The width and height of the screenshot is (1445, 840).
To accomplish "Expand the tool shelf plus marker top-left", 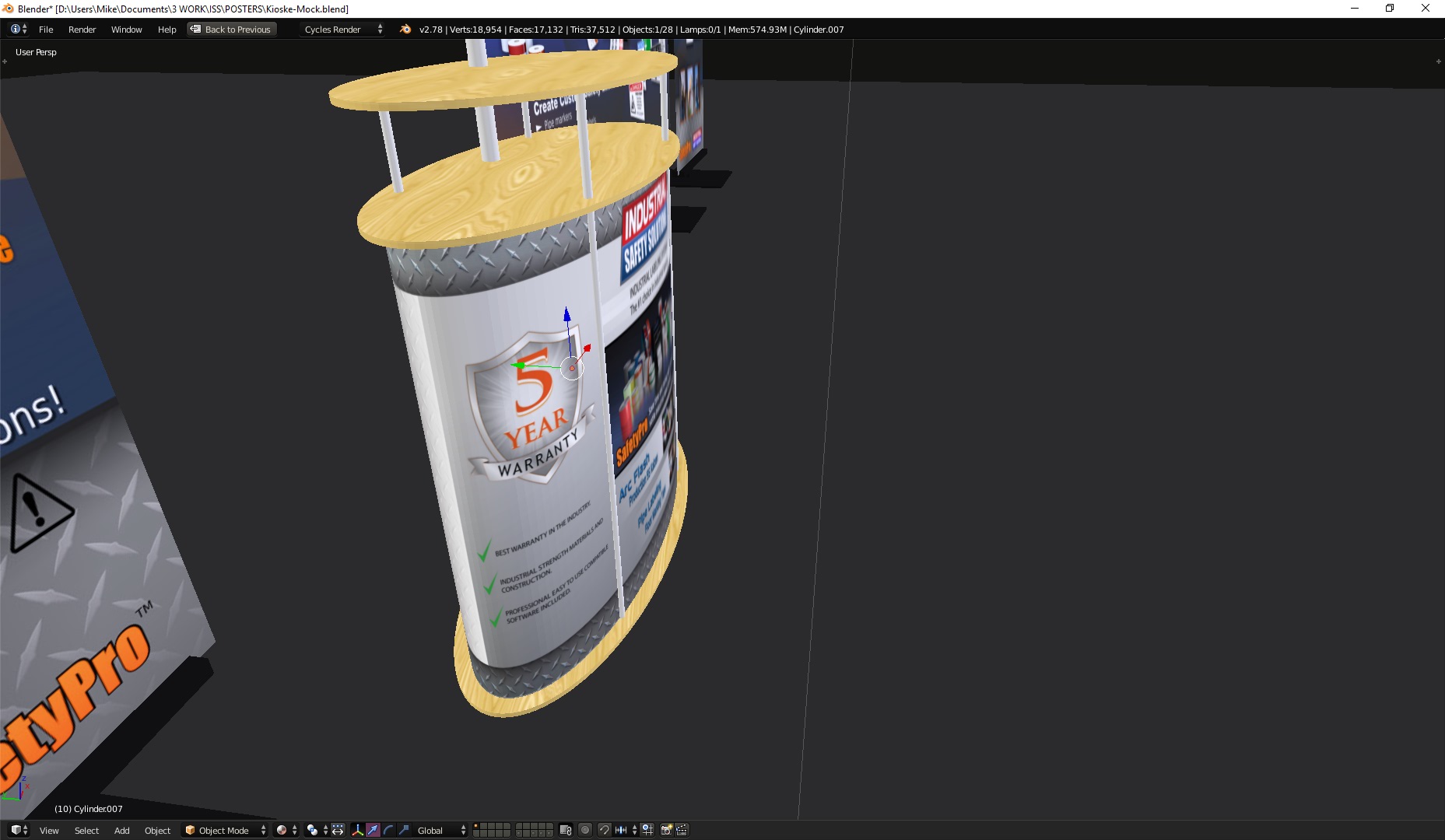I will point(4,61).
